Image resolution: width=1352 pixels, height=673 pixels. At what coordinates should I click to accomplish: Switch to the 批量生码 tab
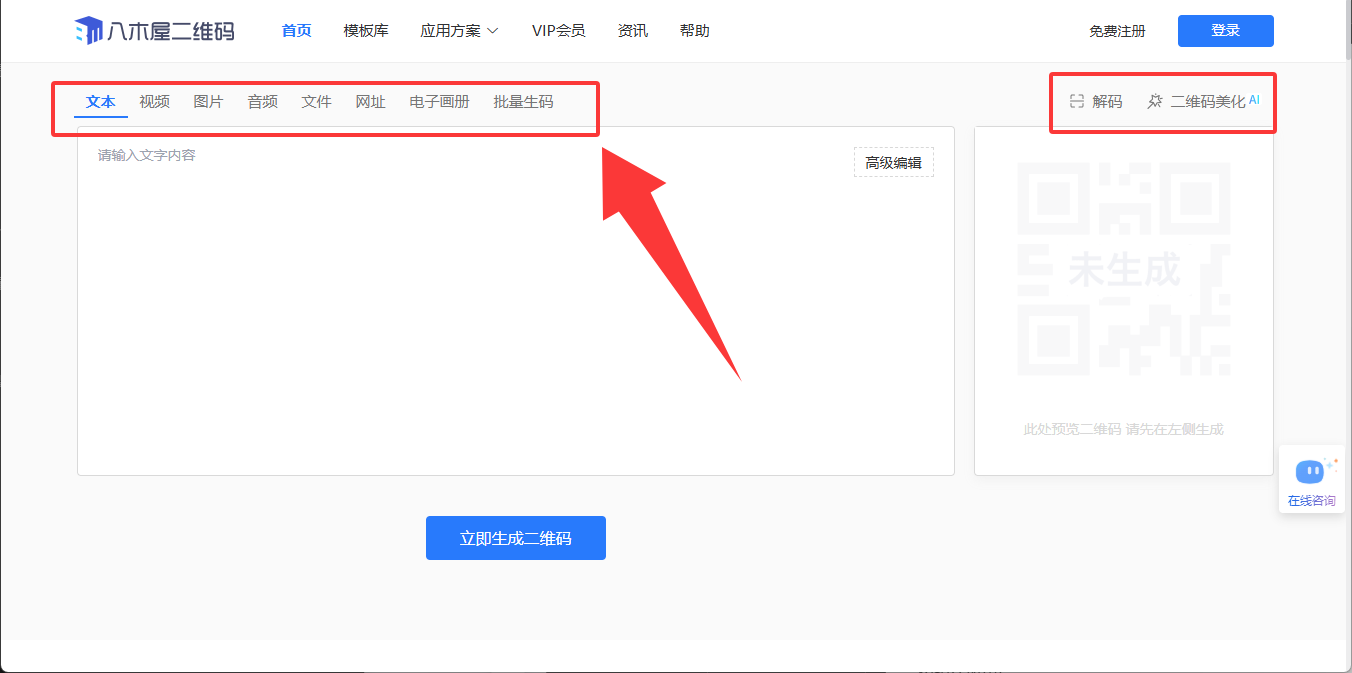(523, 101)
